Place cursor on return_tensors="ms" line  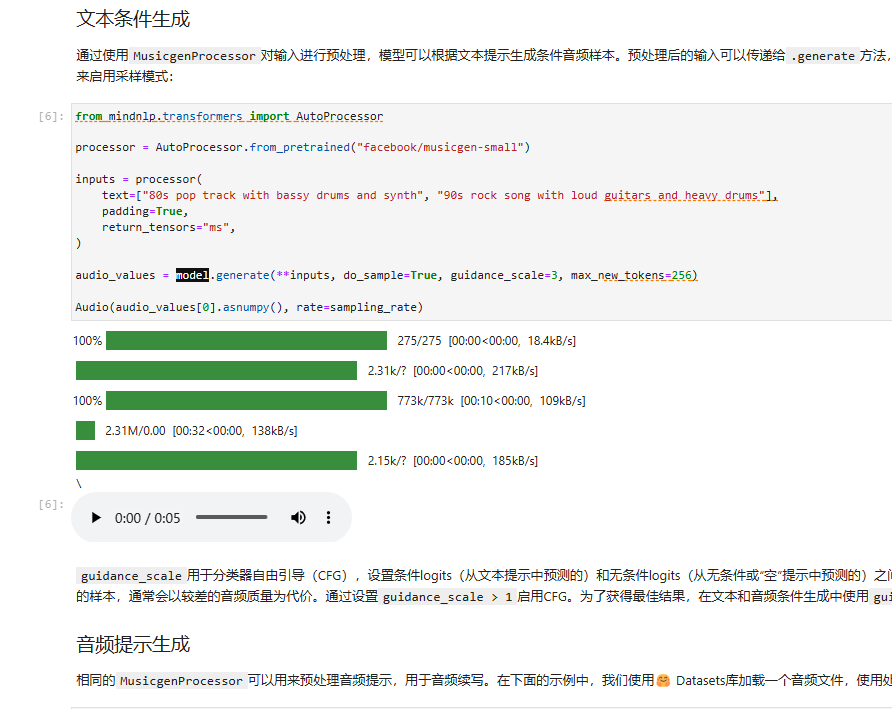click(x=168, y=227)
